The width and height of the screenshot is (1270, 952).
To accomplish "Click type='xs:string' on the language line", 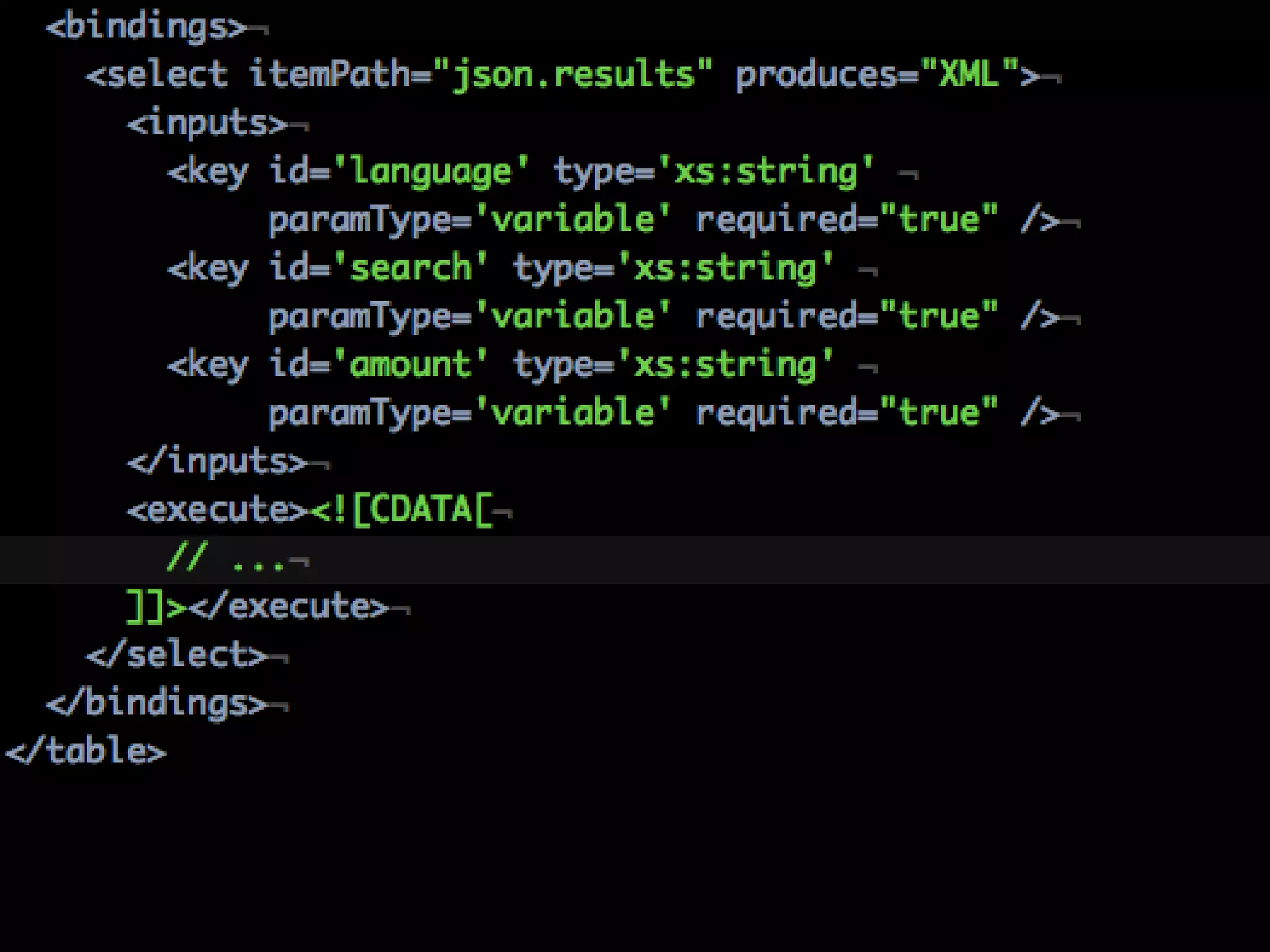I will (713, 172).
